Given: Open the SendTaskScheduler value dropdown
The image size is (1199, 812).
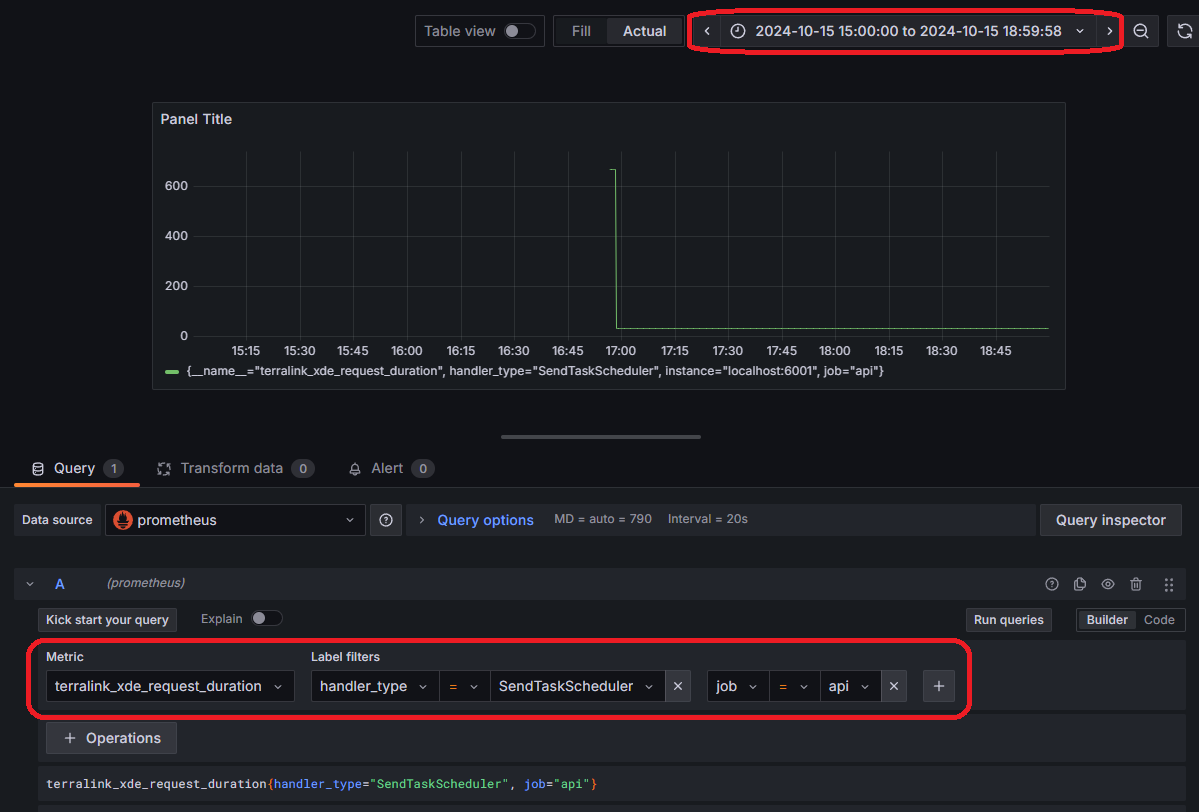Looking at the screenshot, I should click(x=577, y=686).
